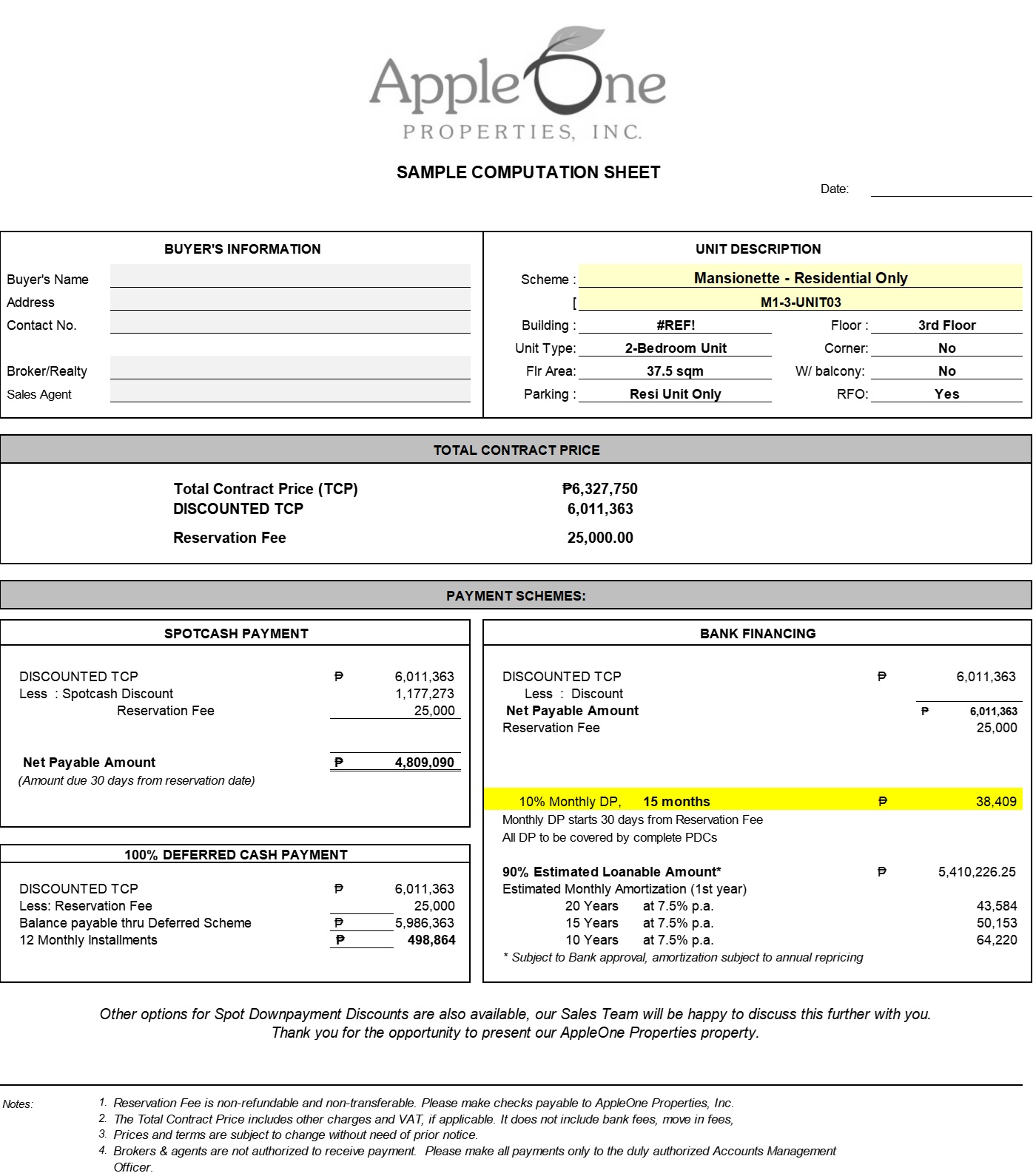Select the Broker/Realty field
Screen dimensions: 1033x1176
290,368
